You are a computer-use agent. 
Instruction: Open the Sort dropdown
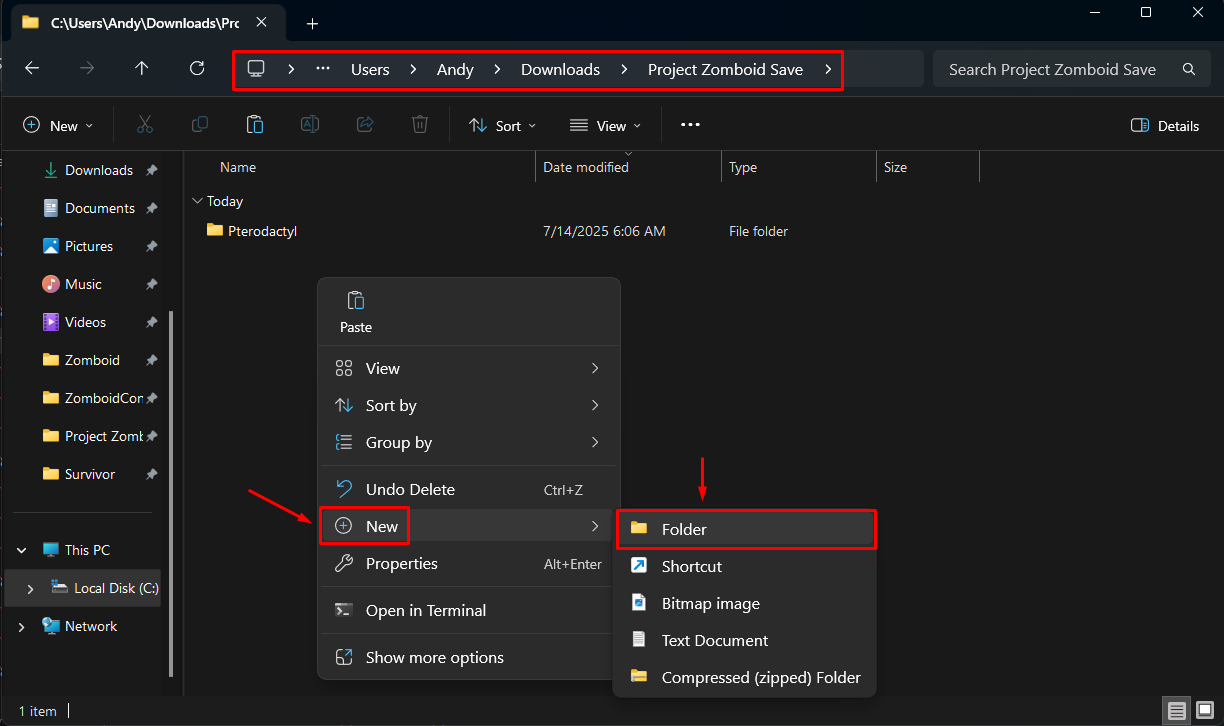[x=502, y=125]
